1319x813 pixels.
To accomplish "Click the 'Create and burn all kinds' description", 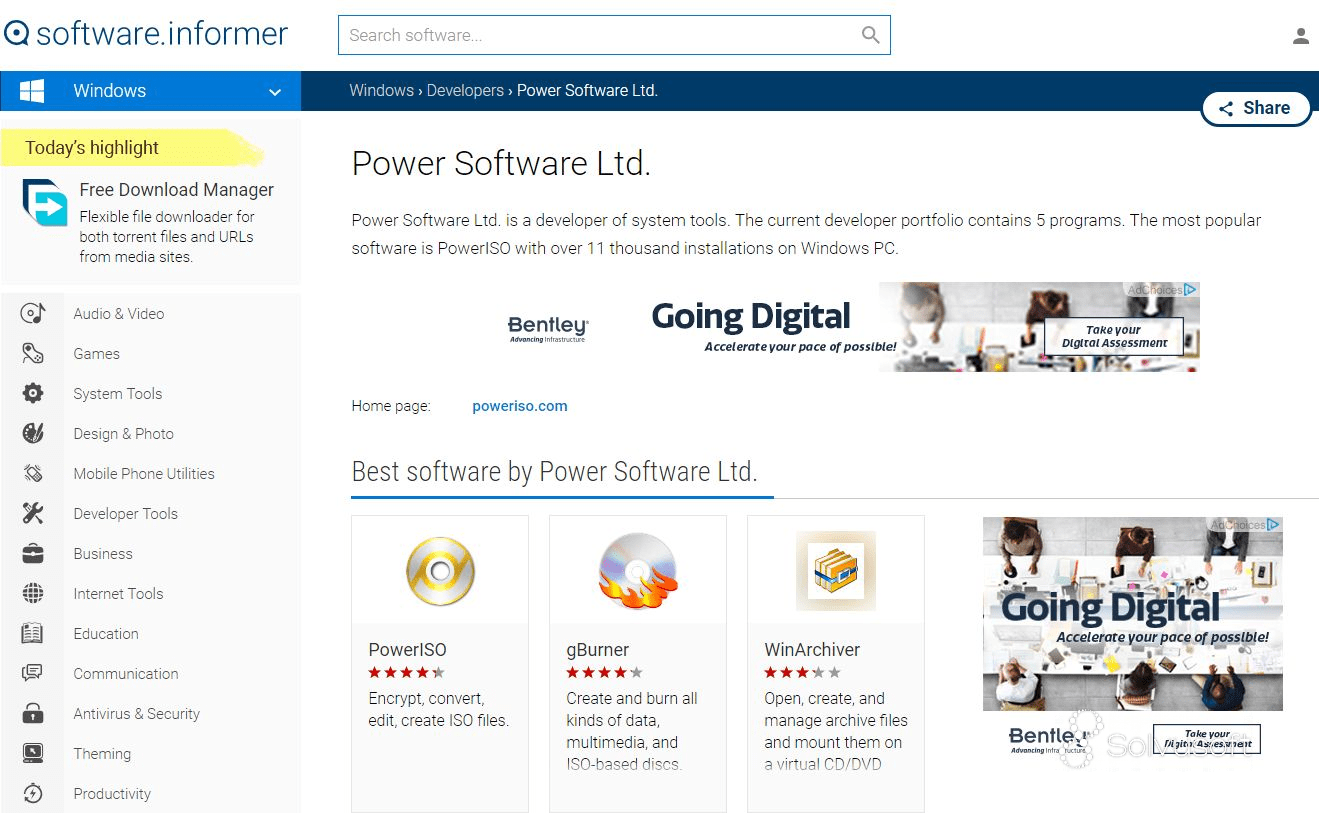I will (632, 731).
